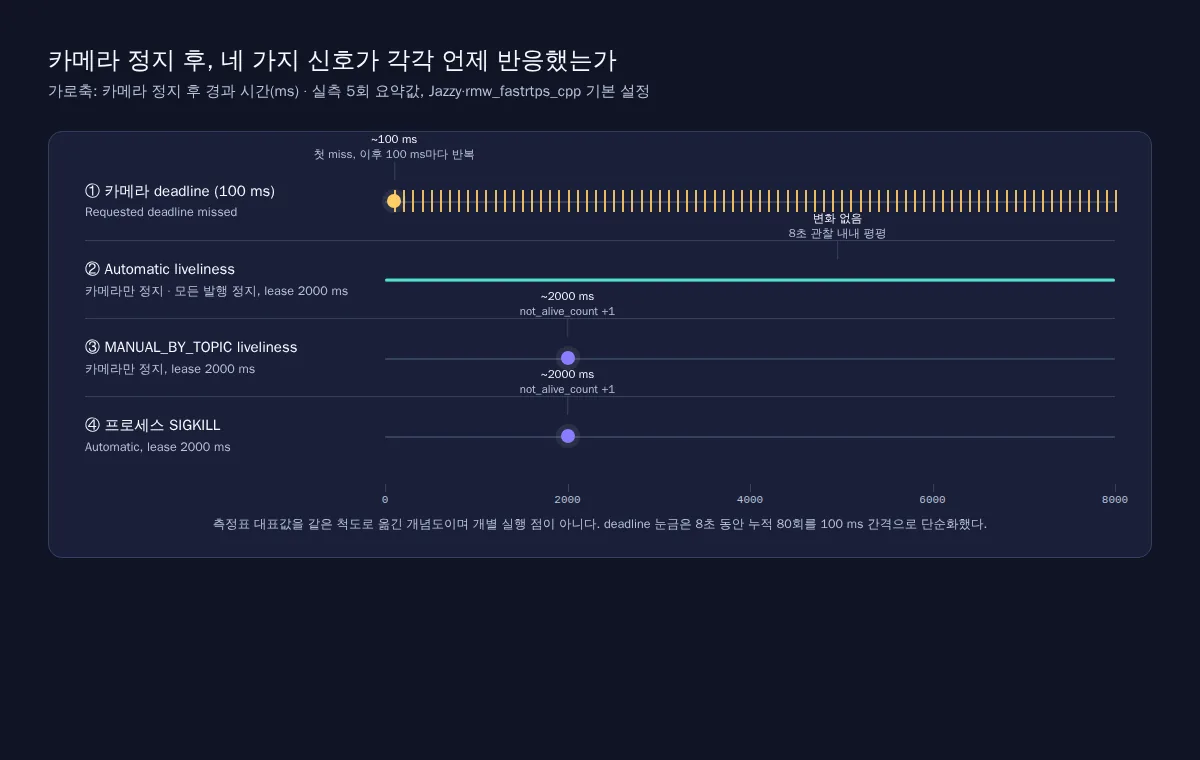This screenshot has width=1200, height=760.
Task: Click the subtitle starting with 가로축
Action: pos(349,91)
